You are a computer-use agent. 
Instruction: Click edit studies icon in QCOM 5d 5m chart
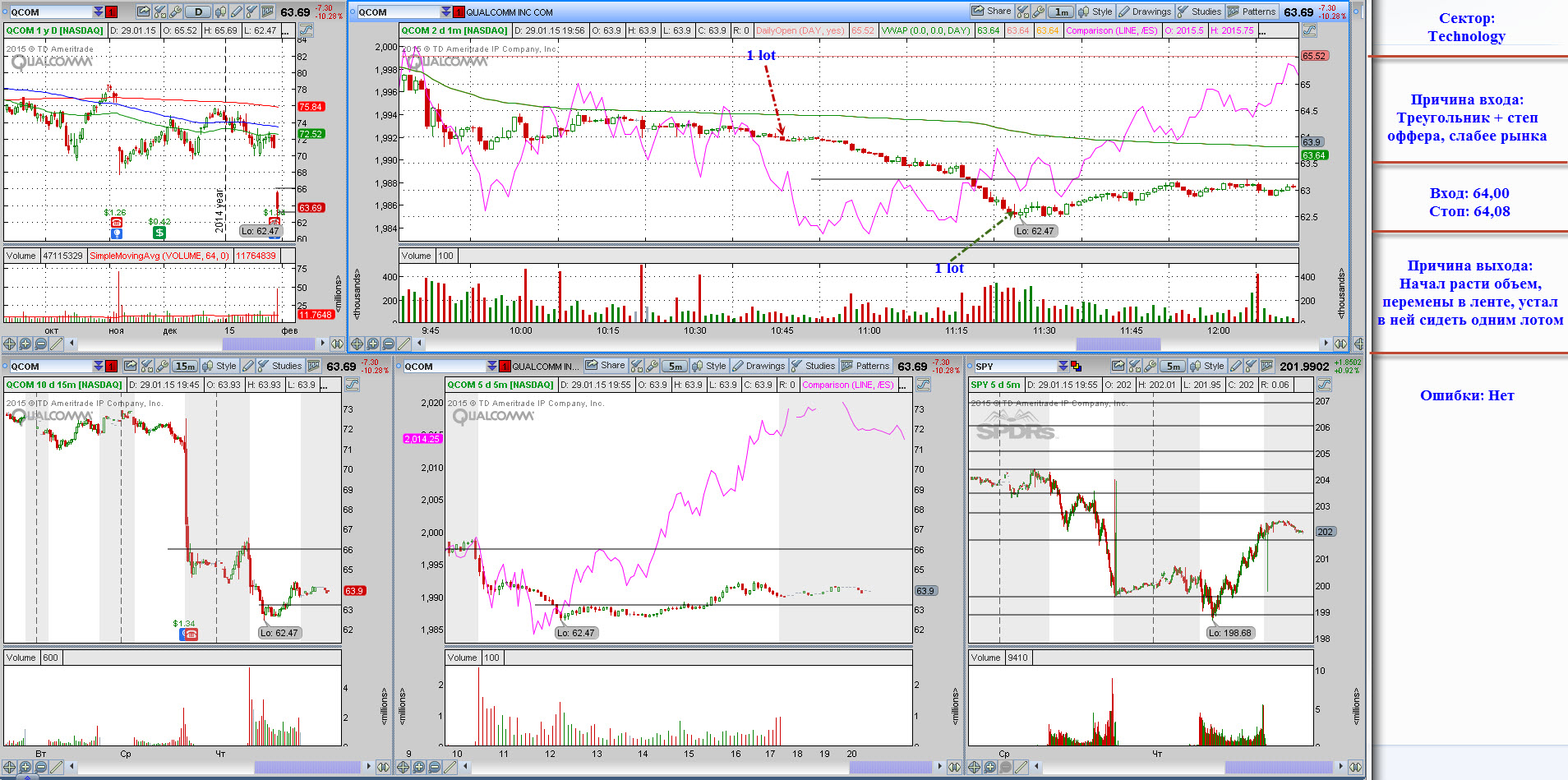tap(636, 366)
